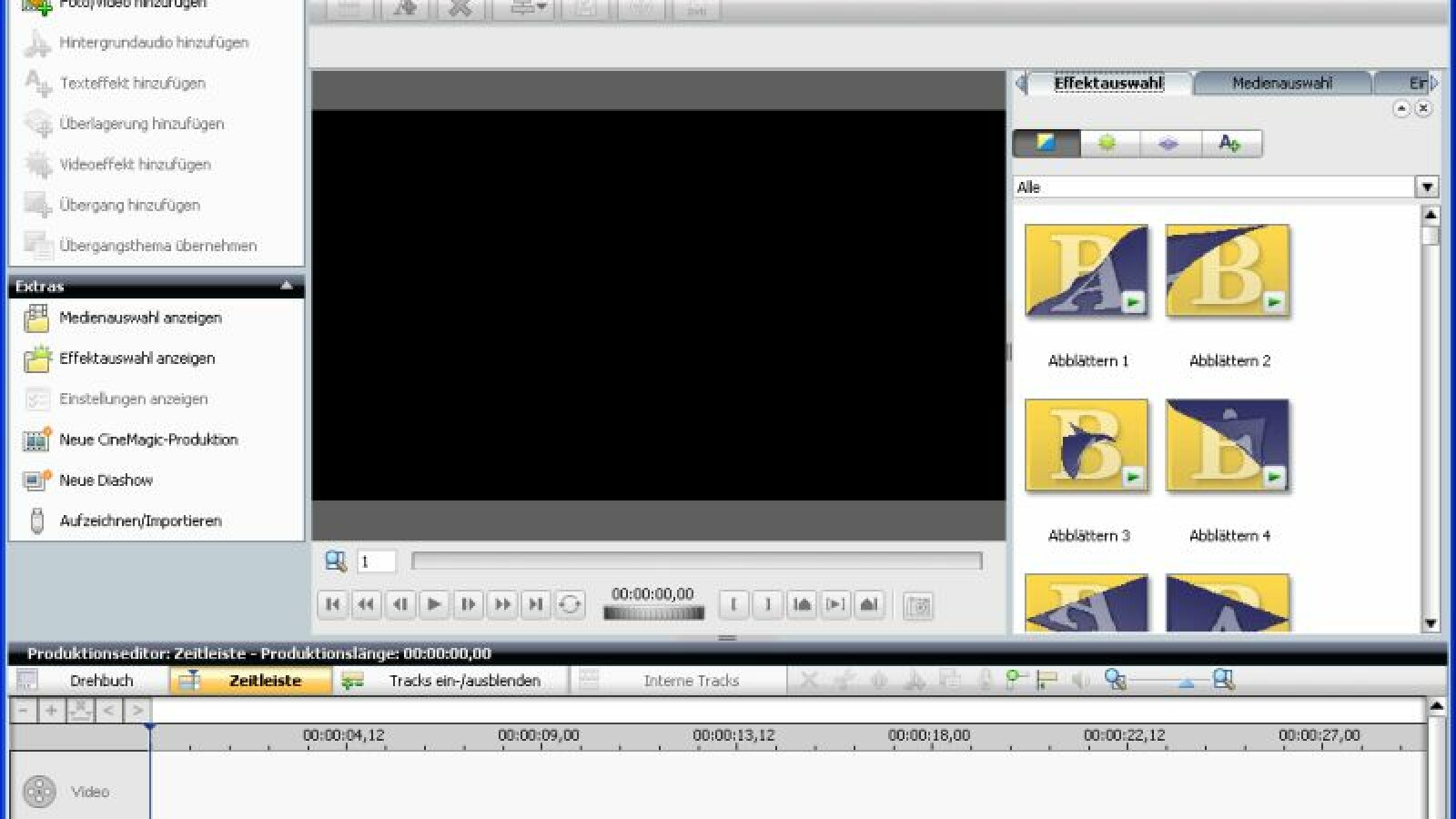Click Aufzeichnen/Importieren in Extras

tap(140, 521)
